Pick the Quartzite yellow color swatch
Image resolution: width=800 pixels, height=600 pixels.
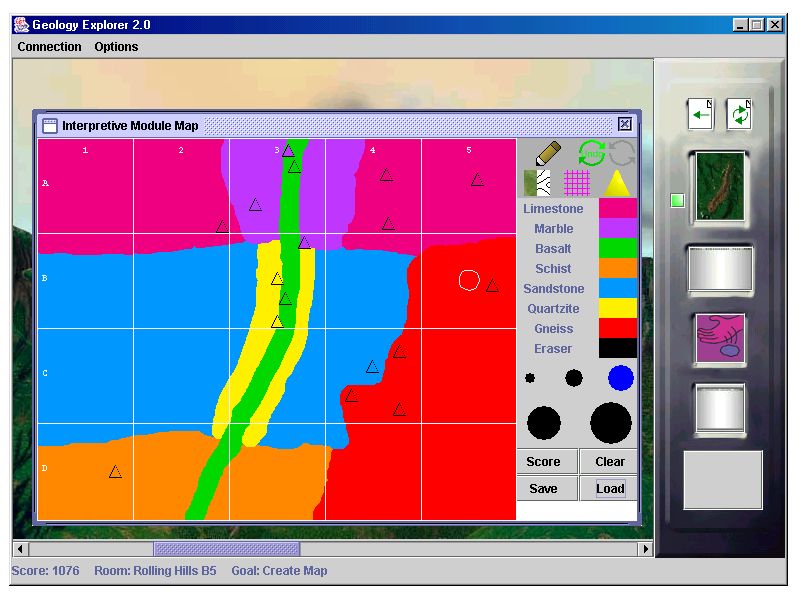(x=617, y=309)
